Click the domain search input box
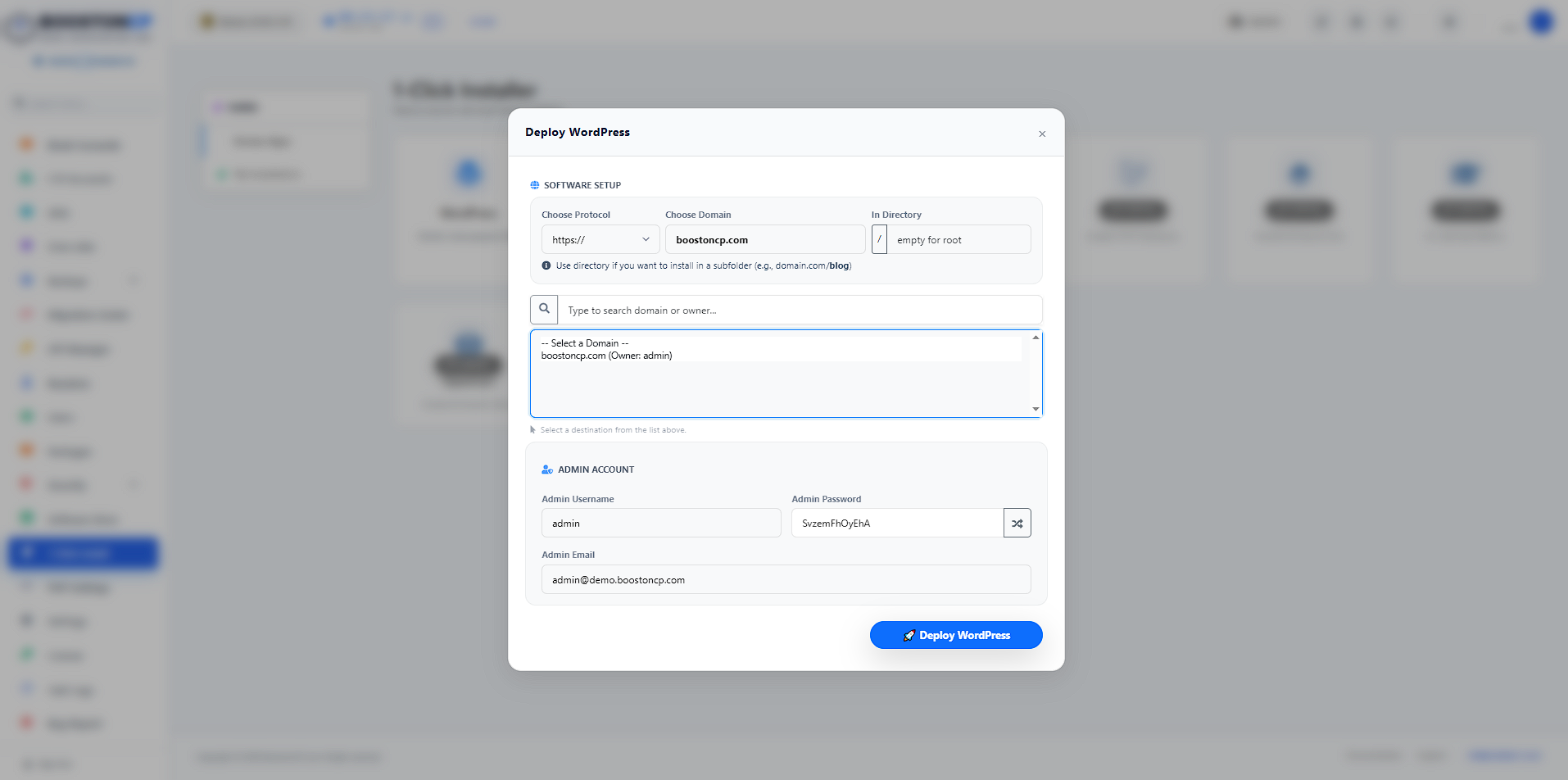The width and height of the screenshot is (1568, 780). [x=800, y=310]
